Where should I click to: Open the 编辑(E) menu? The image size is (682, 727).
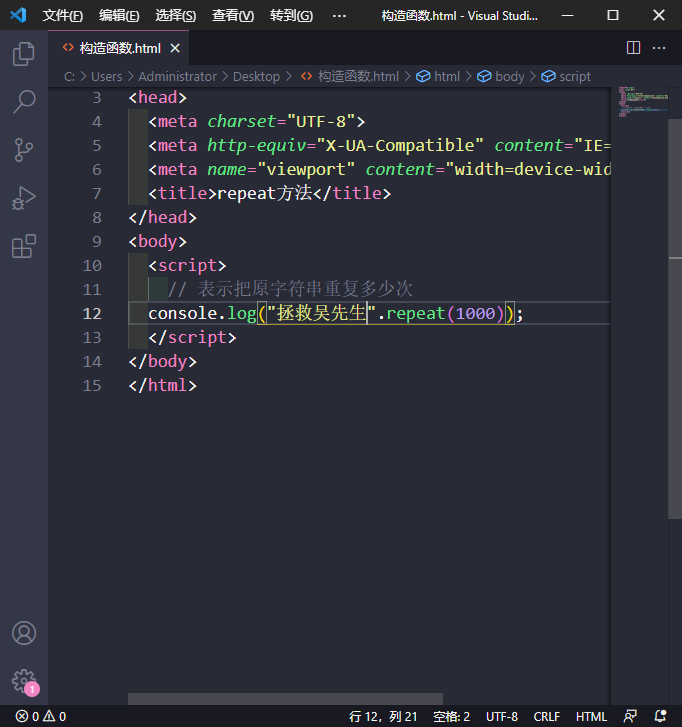pyautogui.click(x=119, y=16)
